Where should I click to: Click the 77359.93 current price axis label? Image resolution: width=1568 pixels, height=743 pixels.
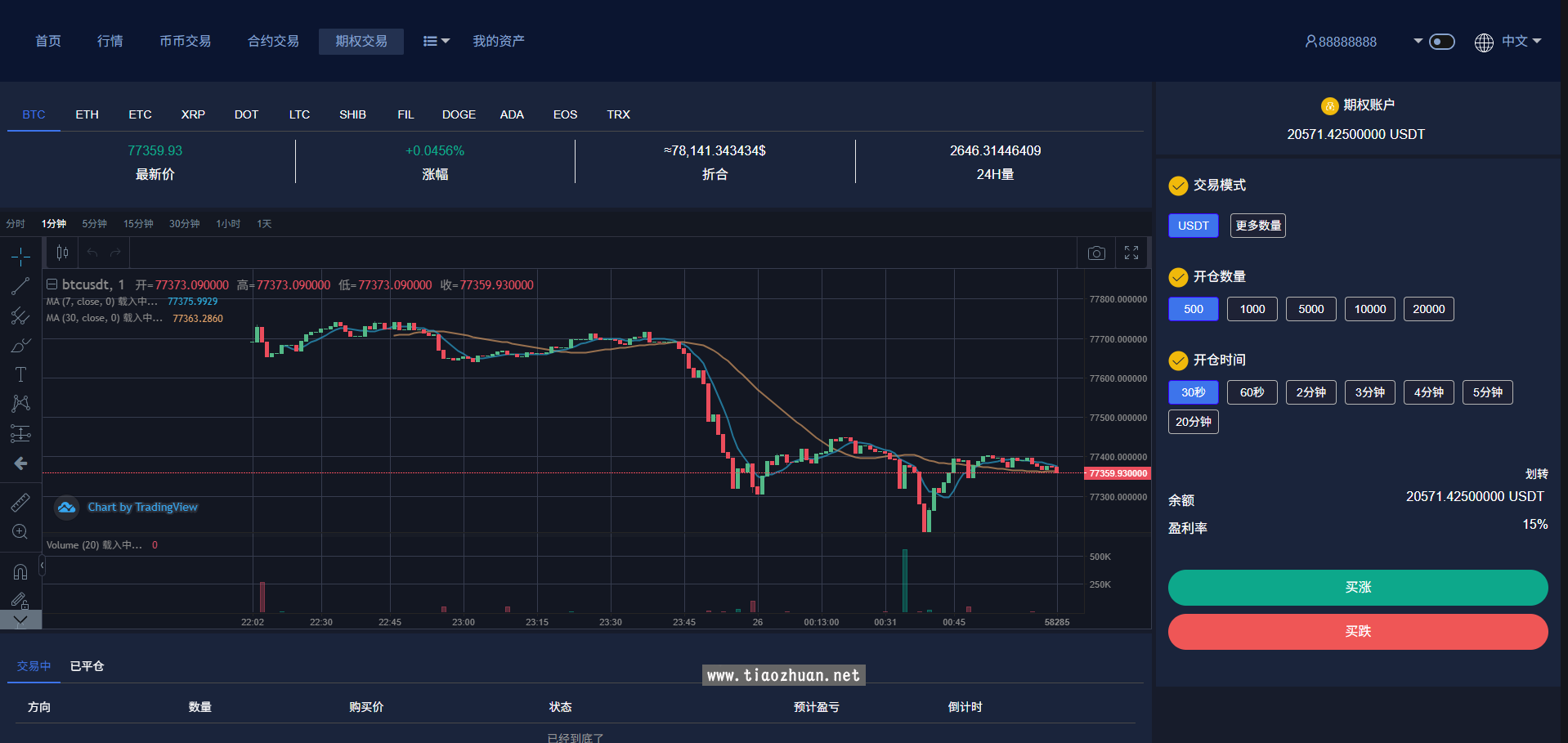pos(1118,473)
